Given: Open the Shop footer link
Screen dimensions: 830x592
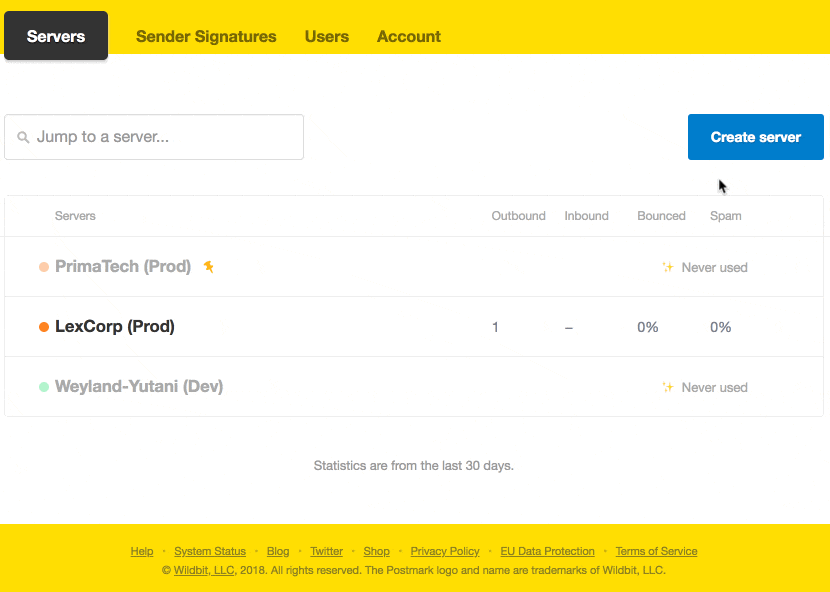Looking at the screenshot, I should coord(376,551).
